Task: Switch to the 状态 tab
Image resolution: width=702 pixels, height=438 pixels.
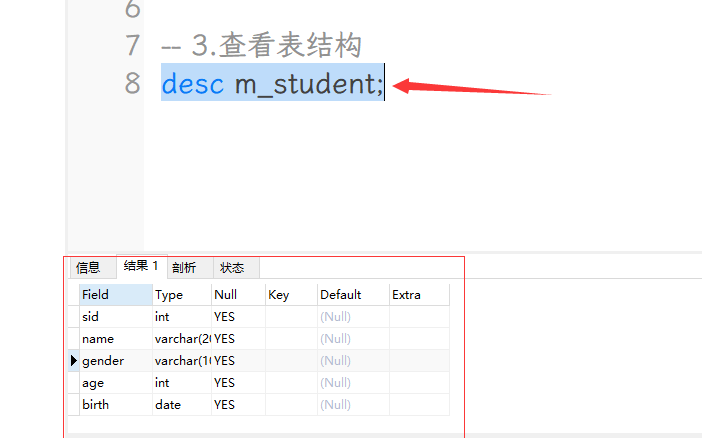Action: [232, 268]
